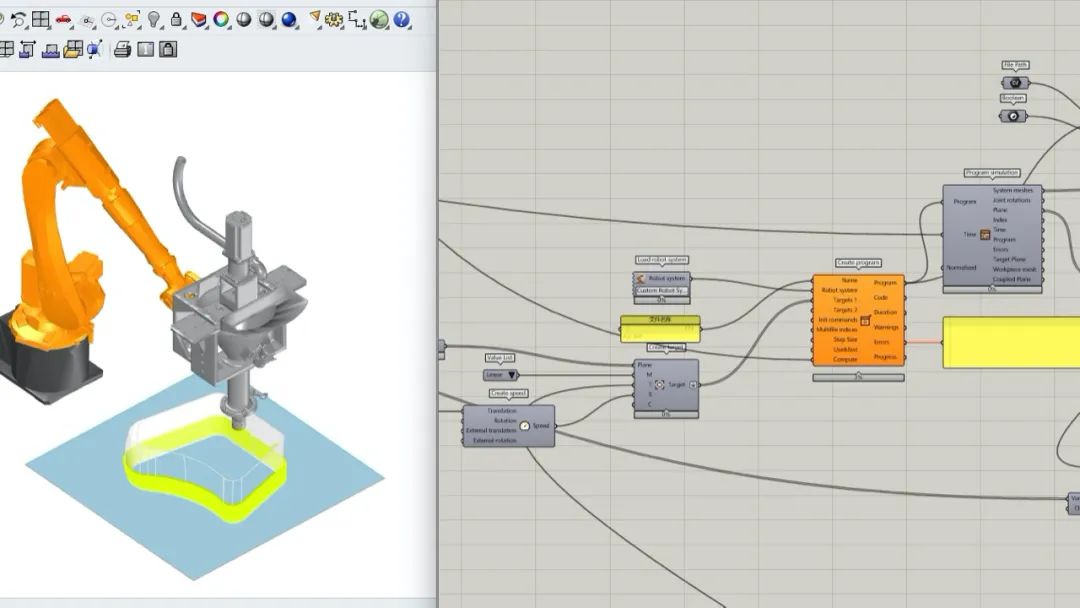Click the Joint rotations output on Program simulation
This screenshot has height=608, width=1080.
(x=1011, y=200)
